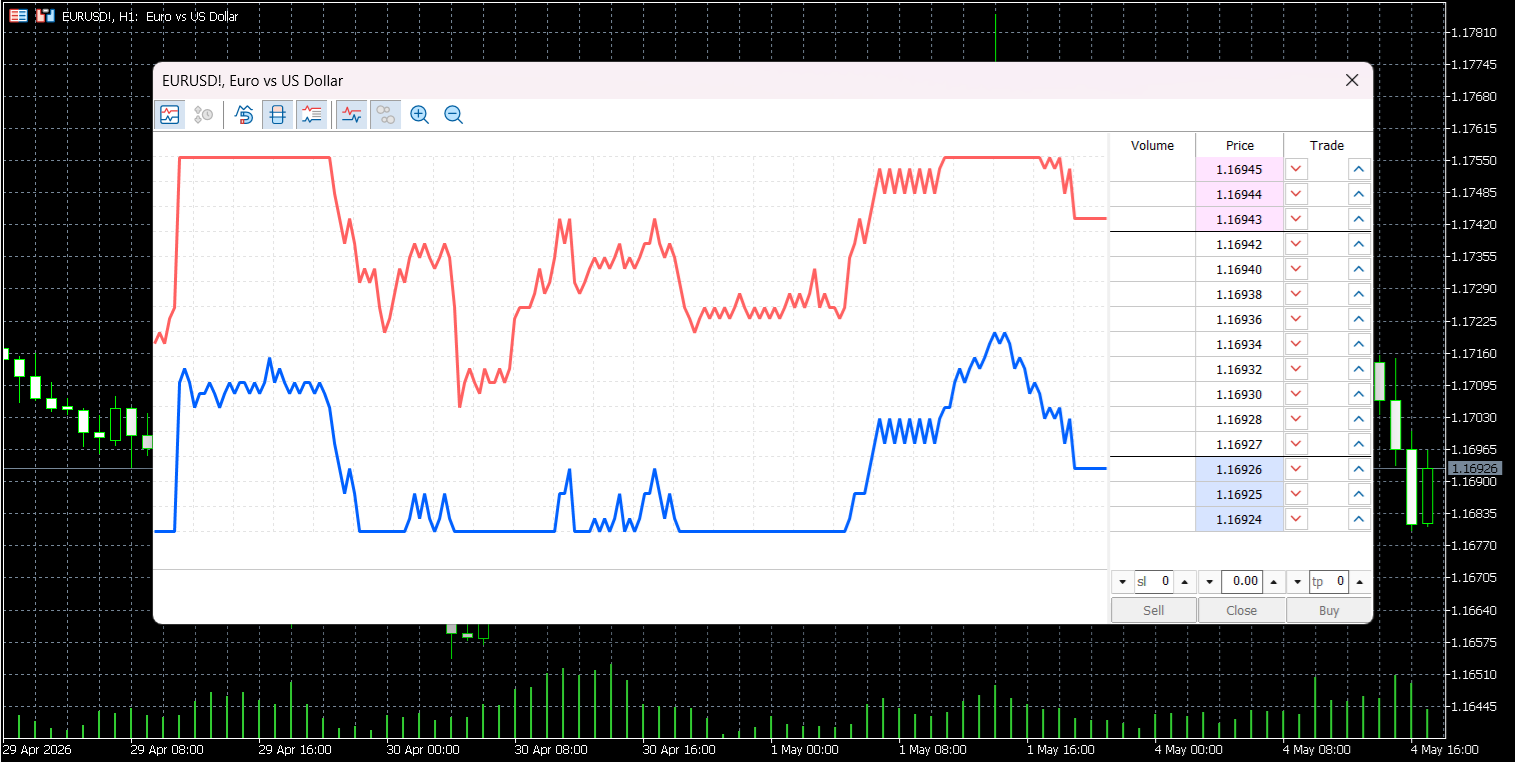Image resolution: width=1515 pixels, height=762 pixels.
Task: Select the 1.16945 ask price cell
Action: point(1239,169)
